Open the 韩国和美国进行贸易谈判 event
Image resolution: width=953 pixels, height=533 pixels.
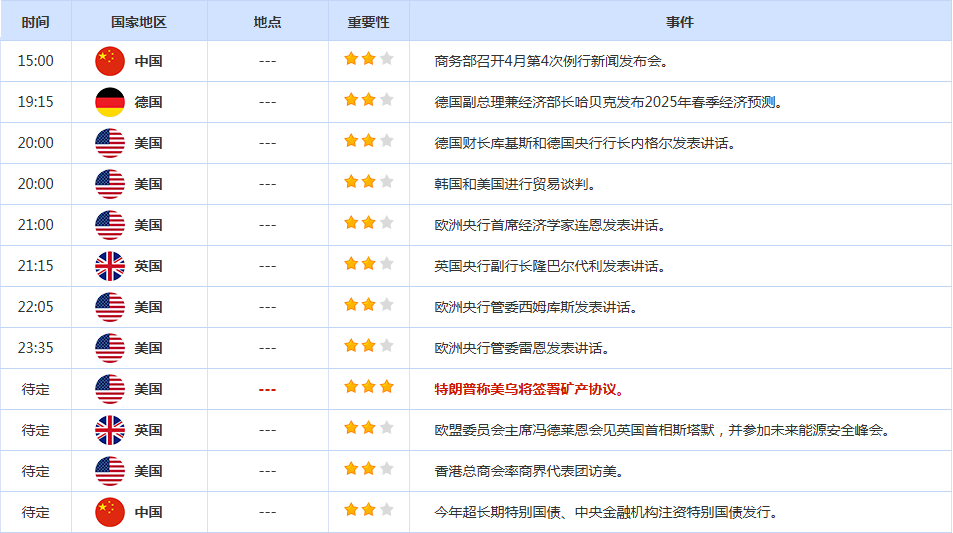click(x=515, y=184)
